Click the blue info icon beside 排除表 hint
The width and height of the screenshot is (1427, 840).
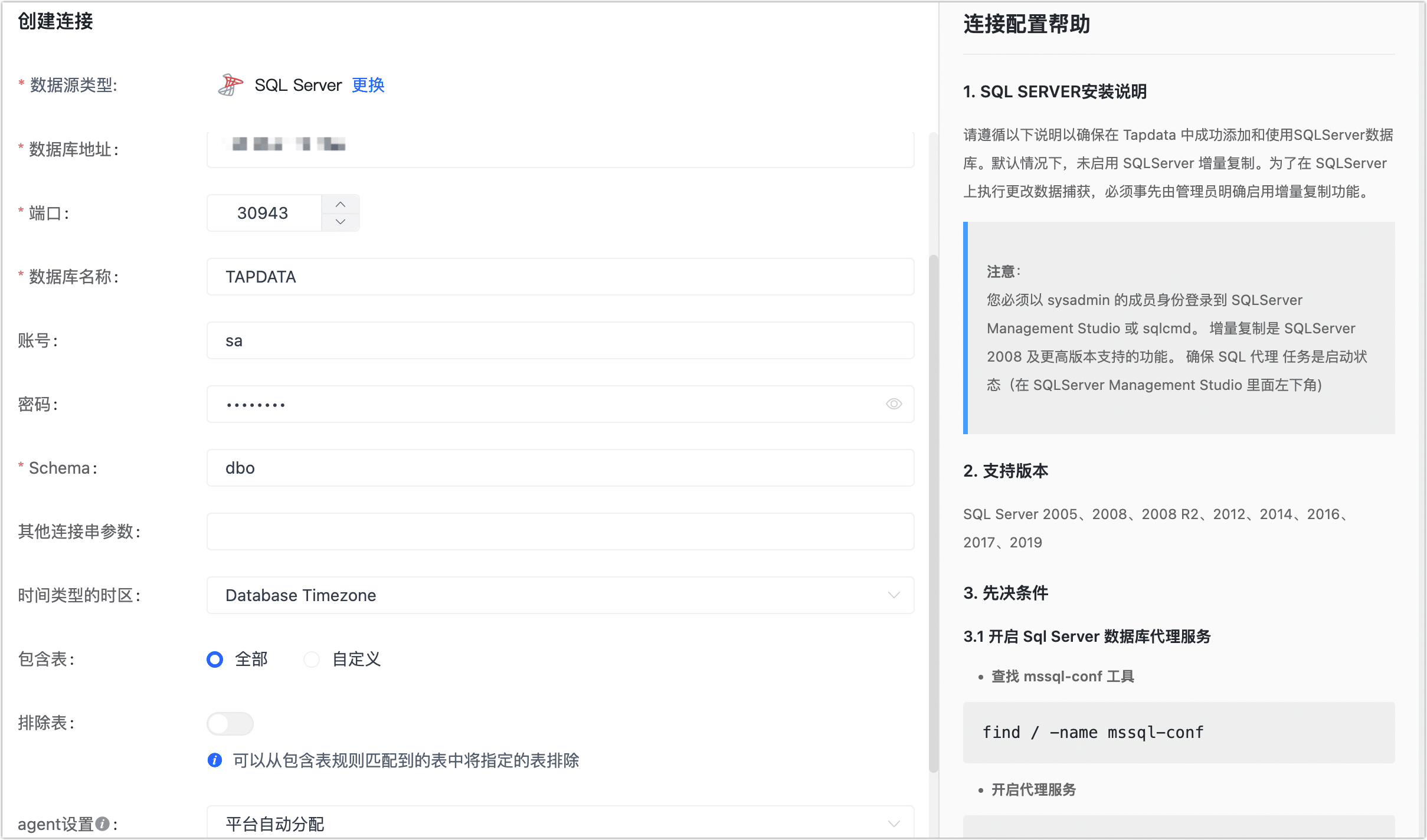tap(215, 761)
